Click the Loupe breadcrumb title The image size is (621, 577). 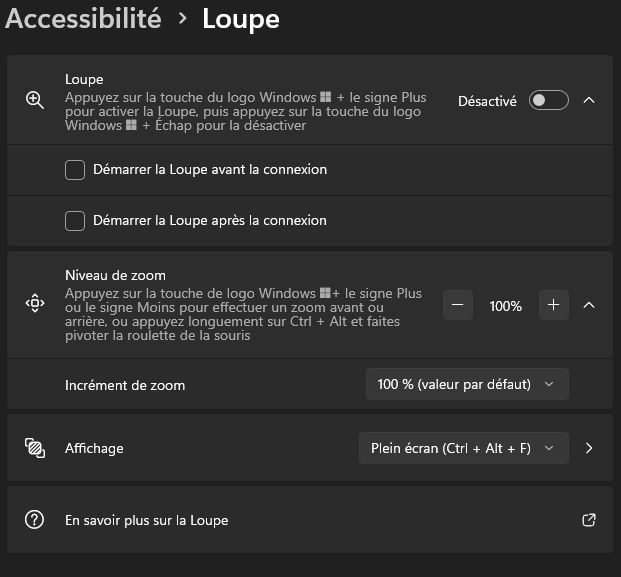[241, 19]
